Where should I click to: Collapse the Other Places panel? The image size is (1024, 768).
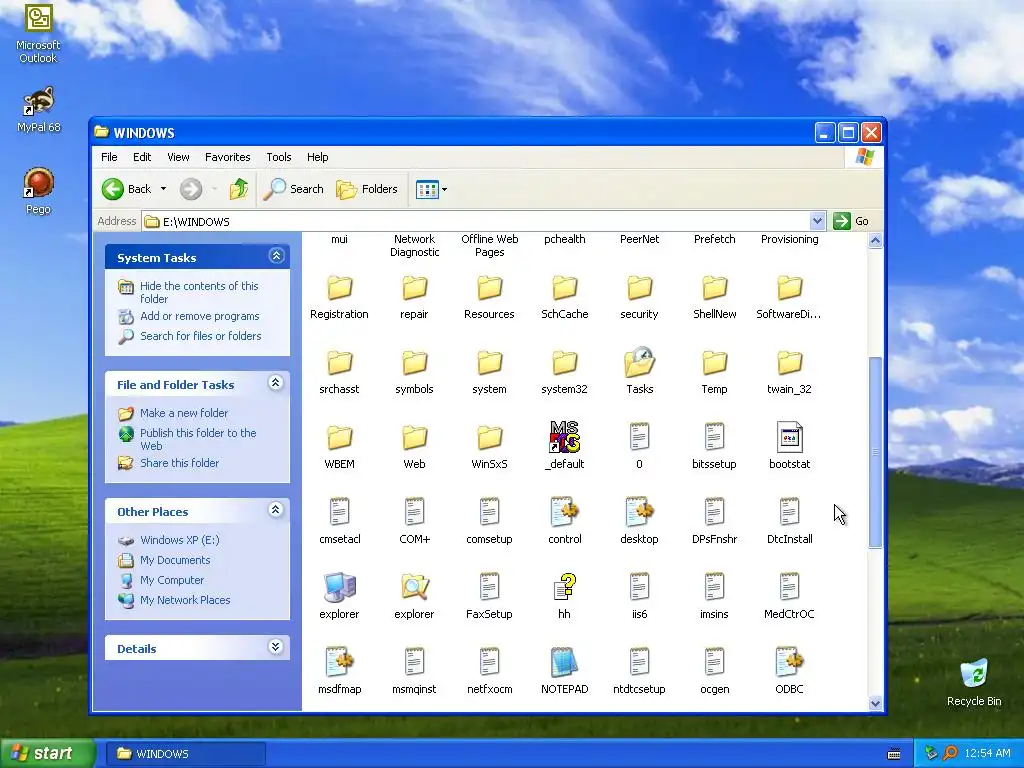tap(276, 510)
